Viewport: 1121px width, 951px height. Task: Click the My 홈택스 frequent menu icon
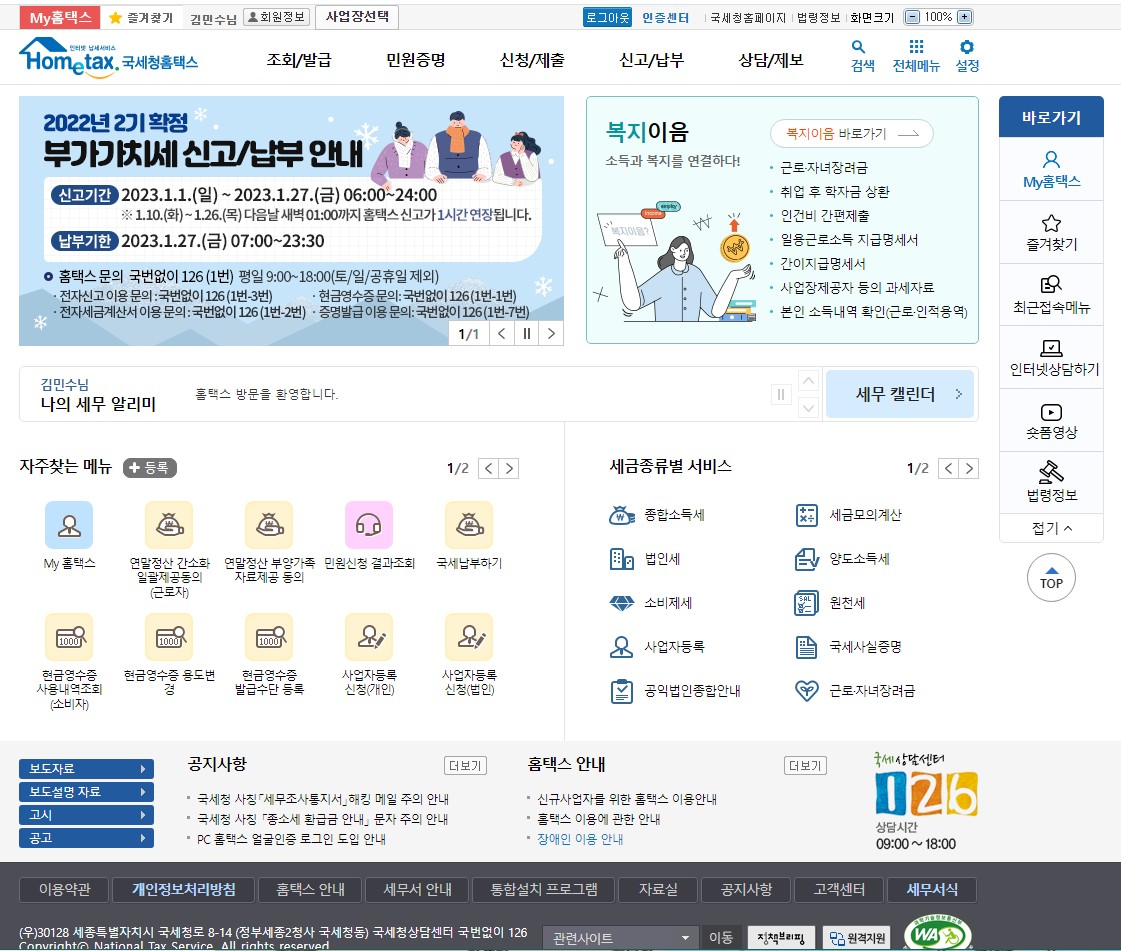[69, 526]
